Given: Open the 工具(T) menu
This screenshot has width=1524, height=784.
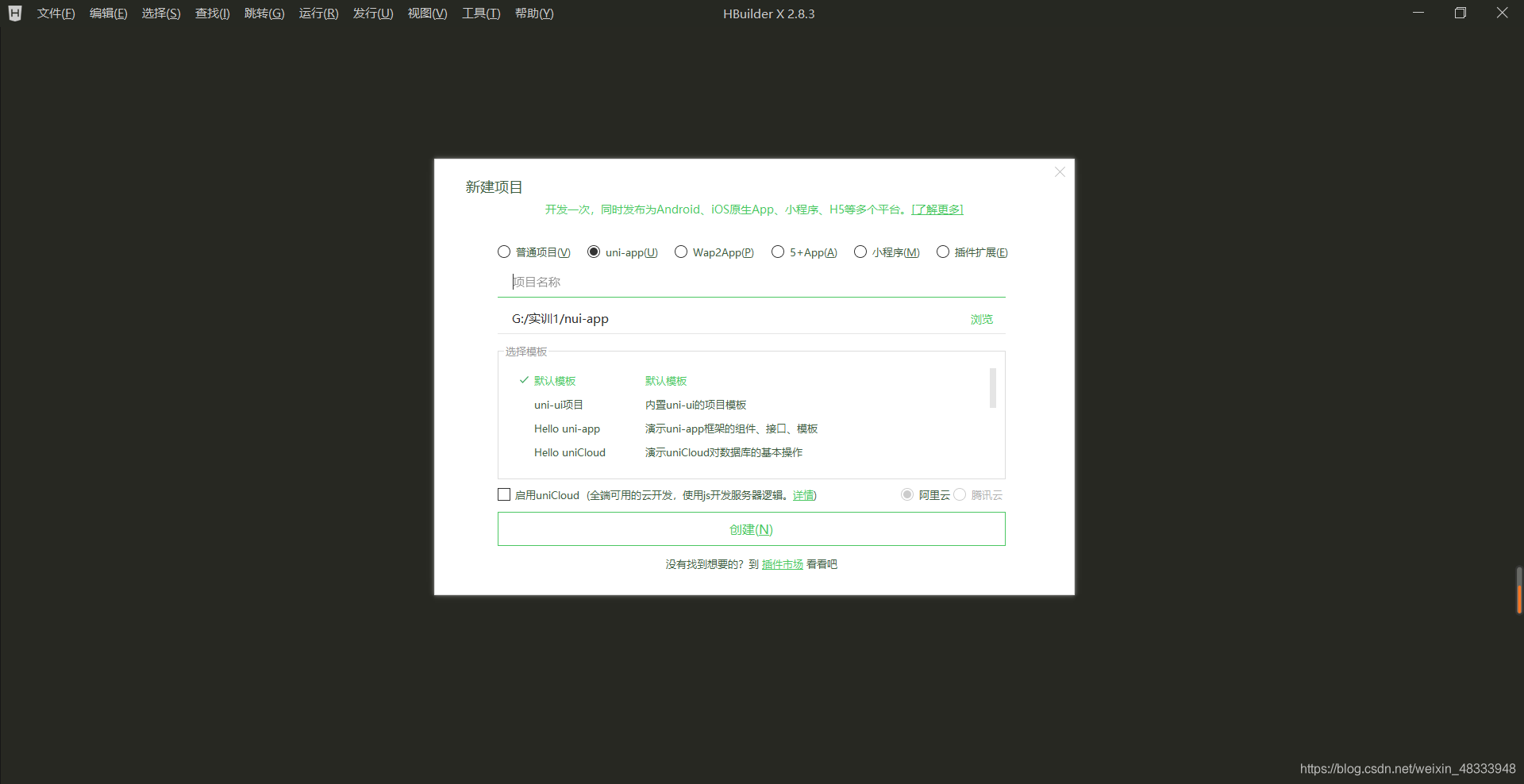Looking at the screenshot, I should [481, 13].
